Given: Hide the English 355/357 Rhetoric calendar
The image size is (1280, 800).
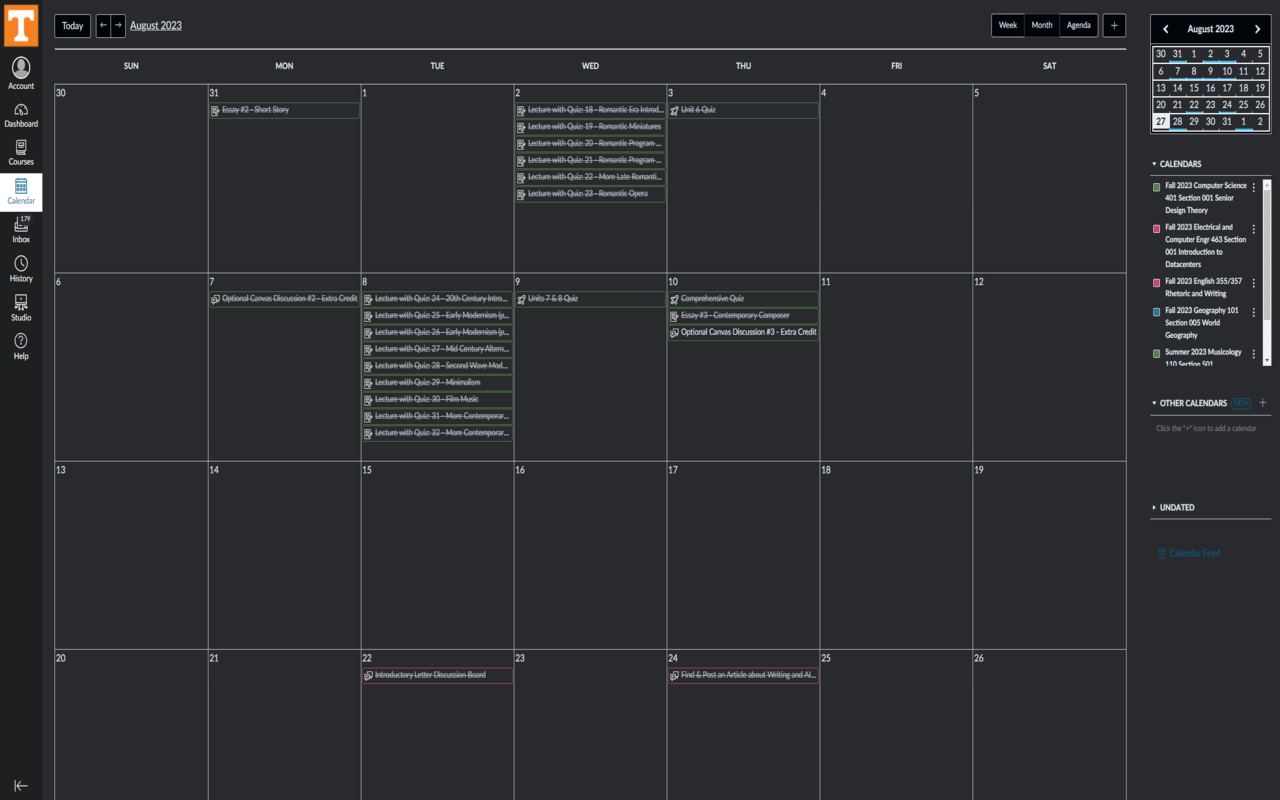Looking at the screenshot, I should pos(1157,281).
